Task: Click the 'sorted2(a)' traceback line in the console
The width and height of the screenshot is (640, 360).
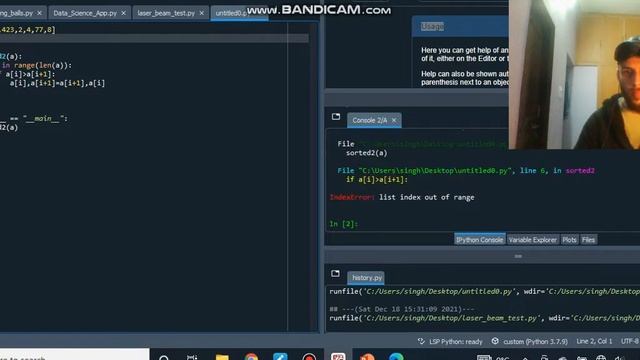Action: pyautogui.click(x=367, y=153)
